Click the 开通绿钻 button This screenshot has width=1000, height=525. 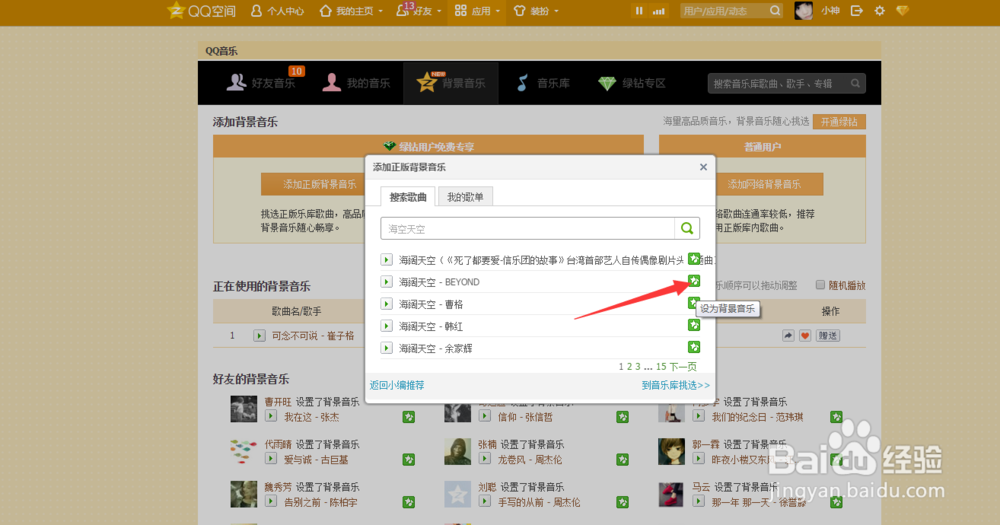tap(839, 122)
